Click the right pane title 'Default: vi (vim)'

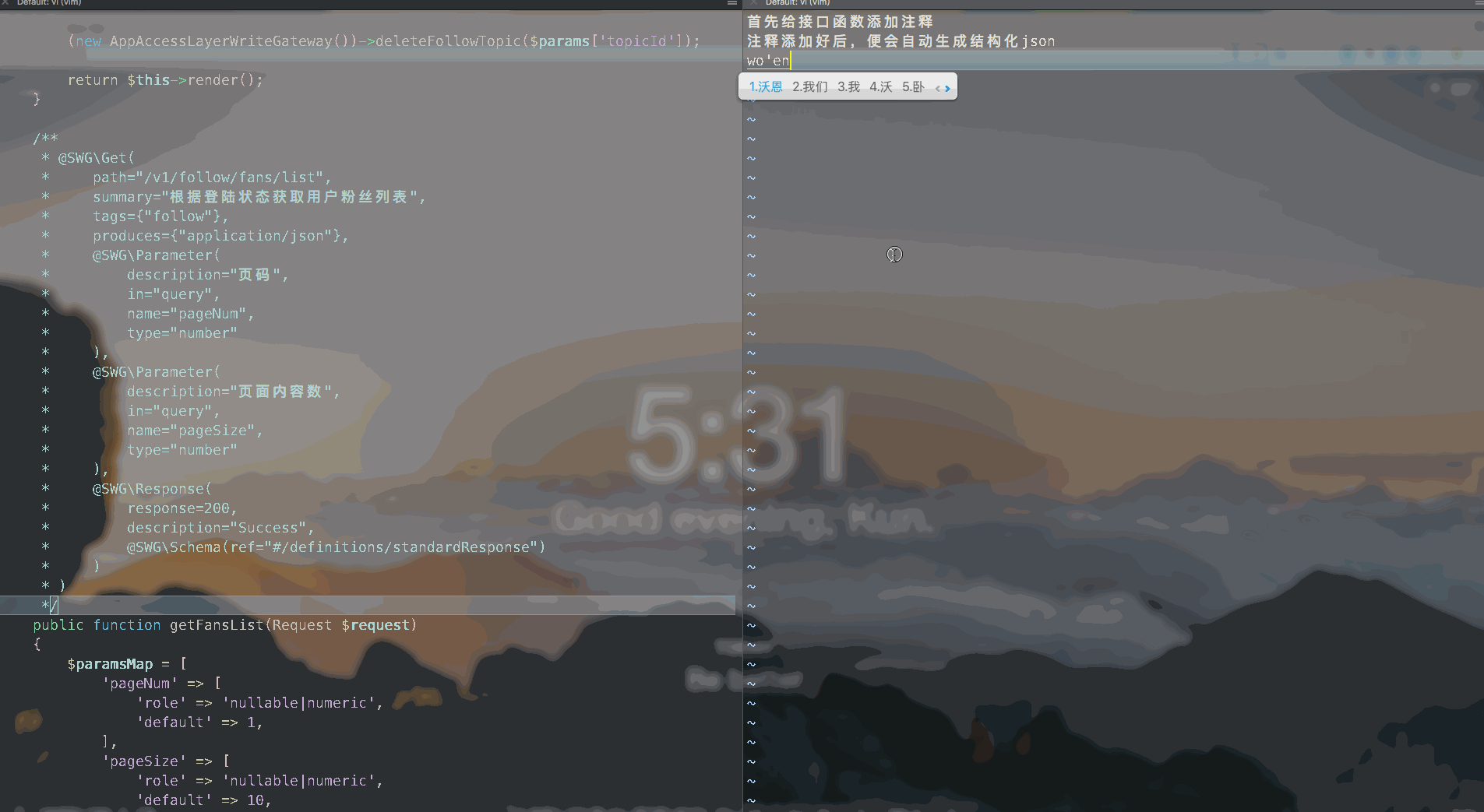pyautogui.click(x=798, y=3)
